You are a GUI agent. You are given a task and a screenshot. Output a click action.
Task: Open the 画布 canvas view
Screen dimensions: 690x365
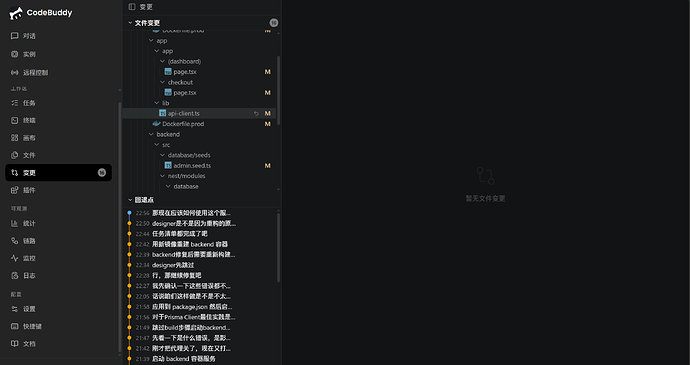[58, 138]
